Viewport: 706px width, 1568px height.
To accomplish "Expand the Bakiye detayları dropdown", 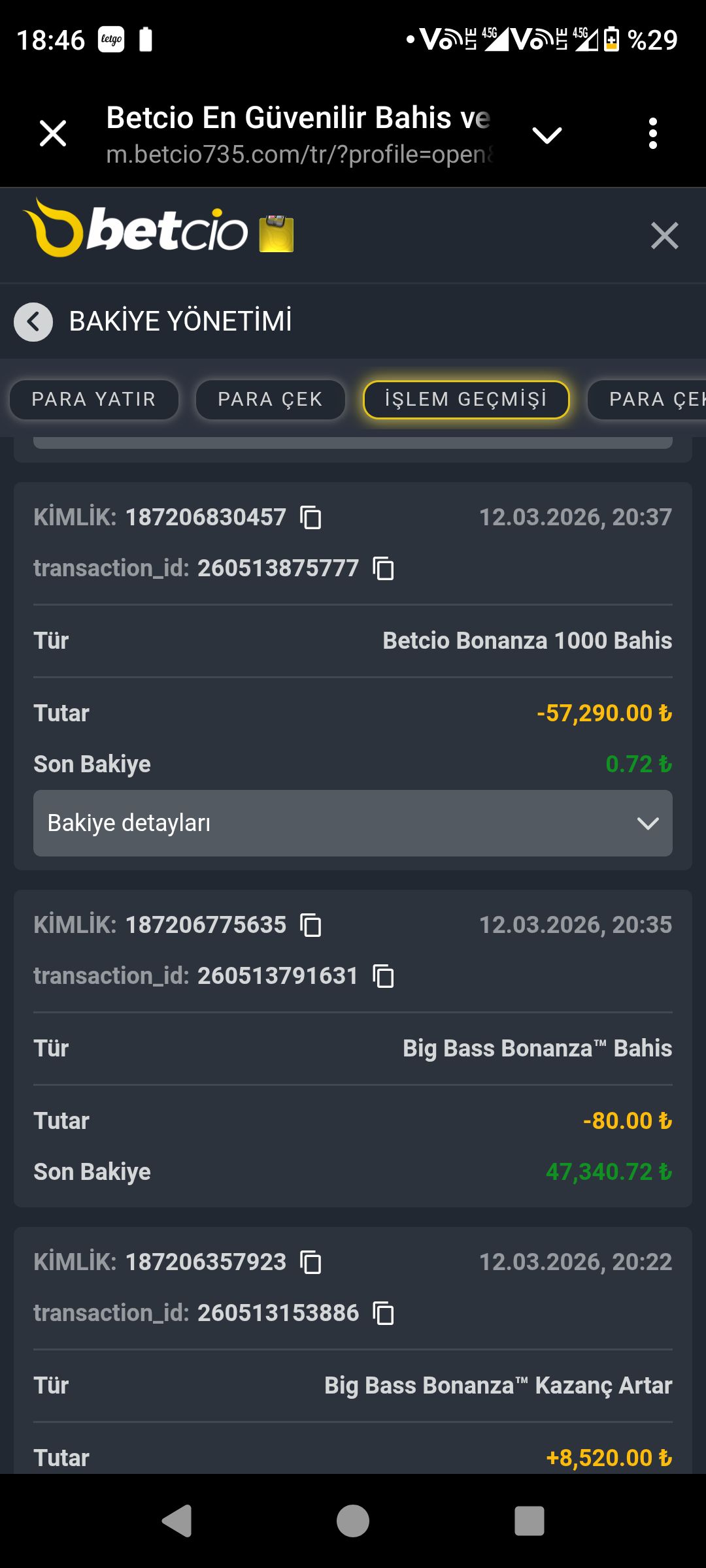I will click(x=353, y=823).
